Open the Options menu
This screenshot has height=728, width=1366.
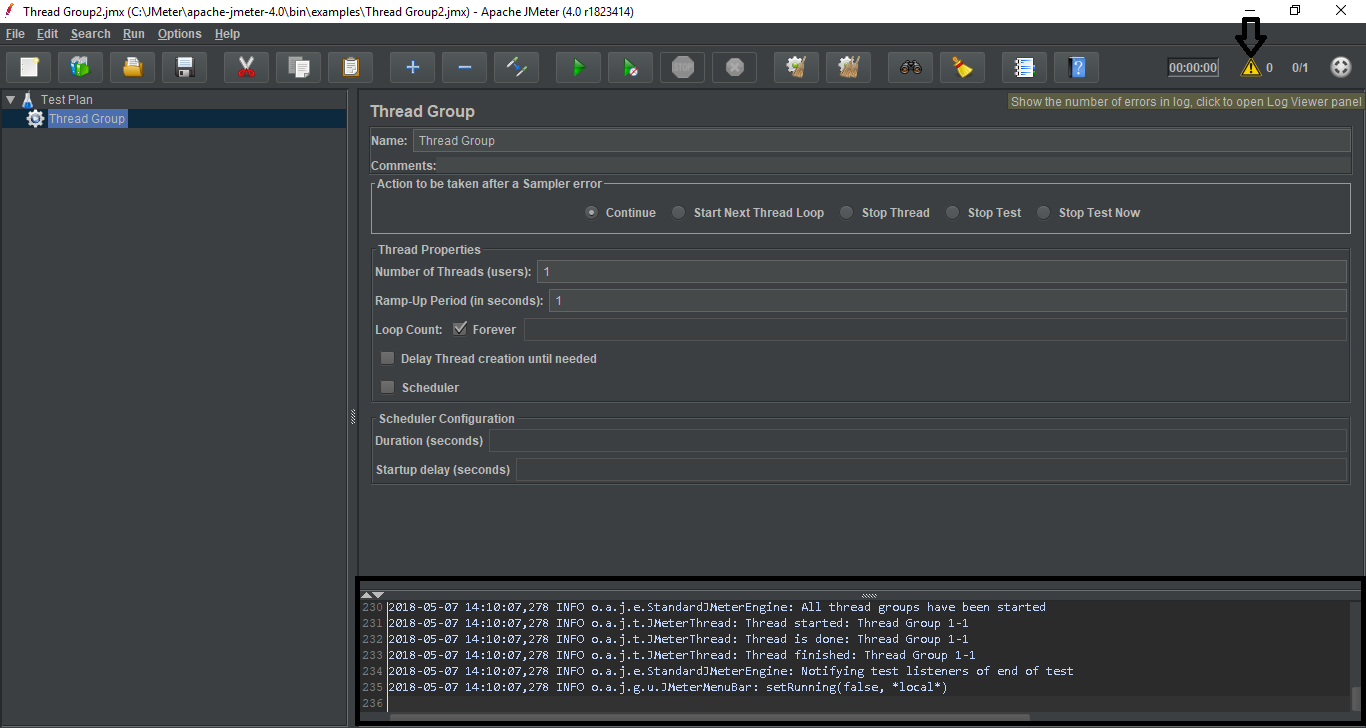tap(179, 34)
